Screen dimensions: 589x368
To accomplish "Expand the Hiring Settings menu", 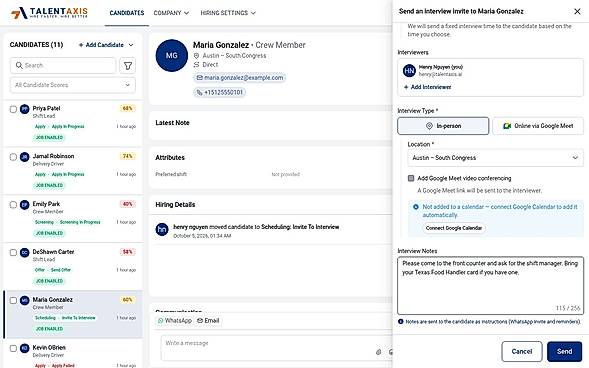I will point(228,13).
